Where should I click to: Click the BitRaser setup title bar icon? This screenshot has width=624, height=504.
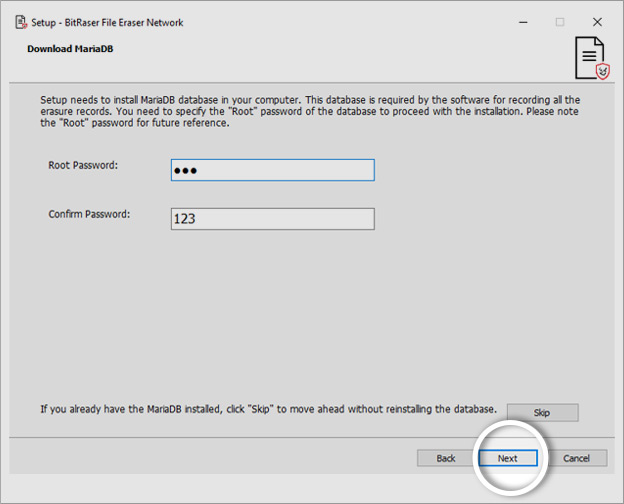coord(21,22)
